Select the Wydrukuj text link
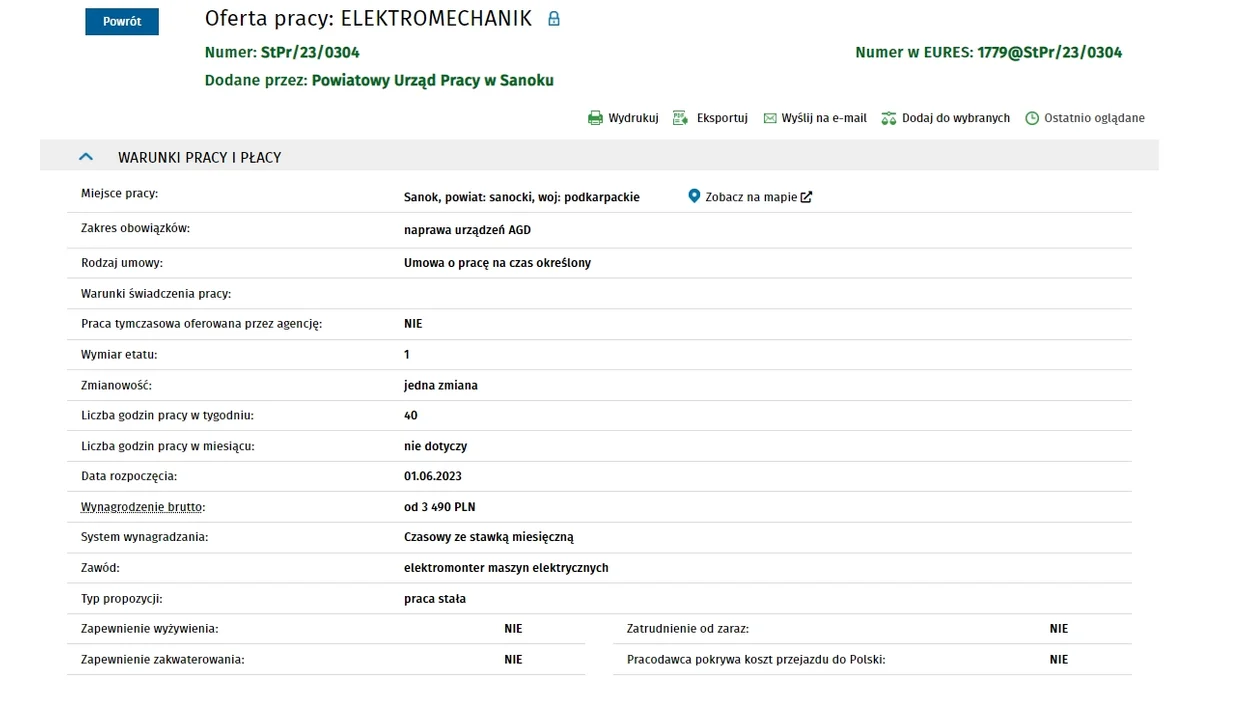 633,118
